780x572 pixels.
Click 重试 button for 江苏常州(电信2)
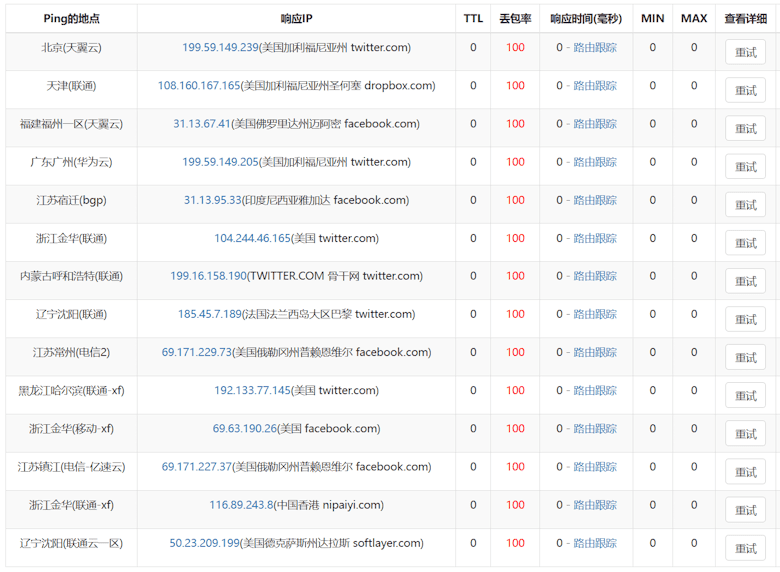pyautogui.click(x=745, y=358)
